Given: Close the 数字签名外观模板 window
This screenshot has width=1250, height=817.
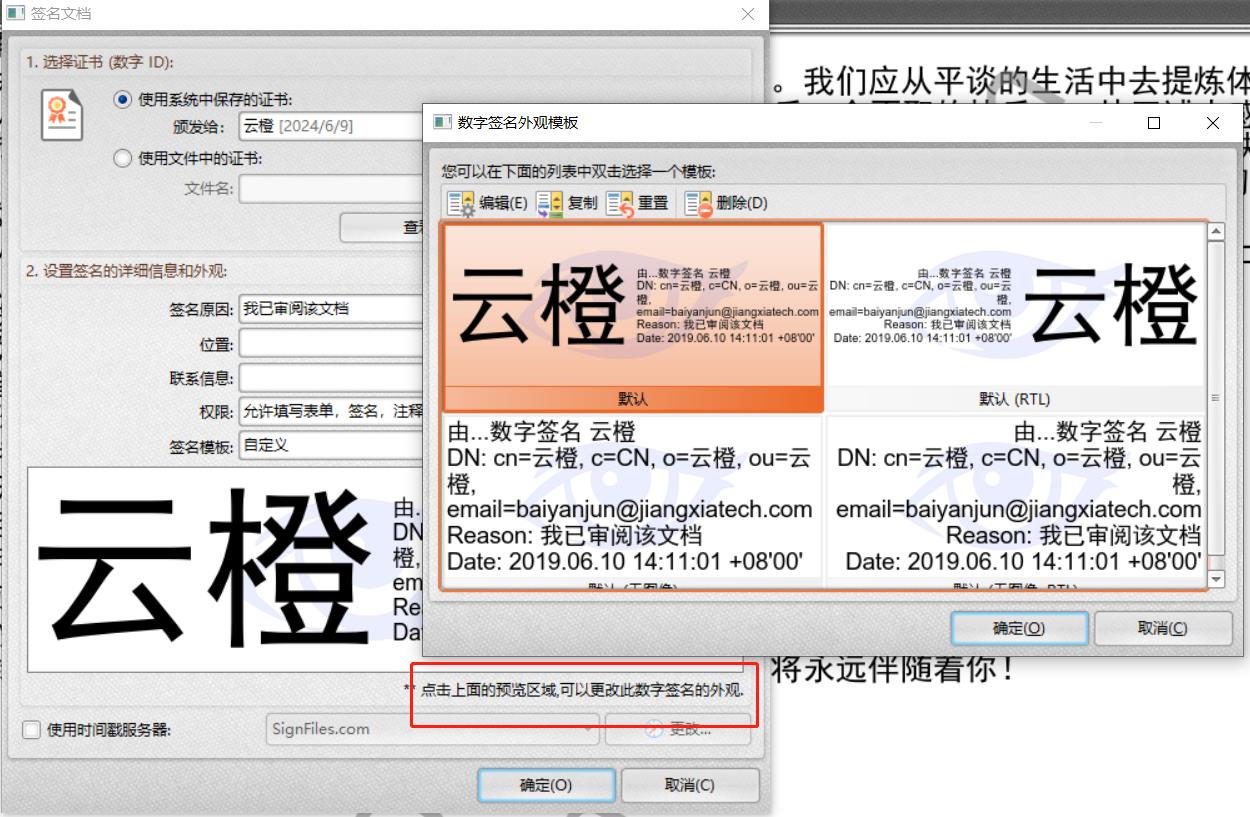Looking at the screenshot, I should tap(1213, 123).
